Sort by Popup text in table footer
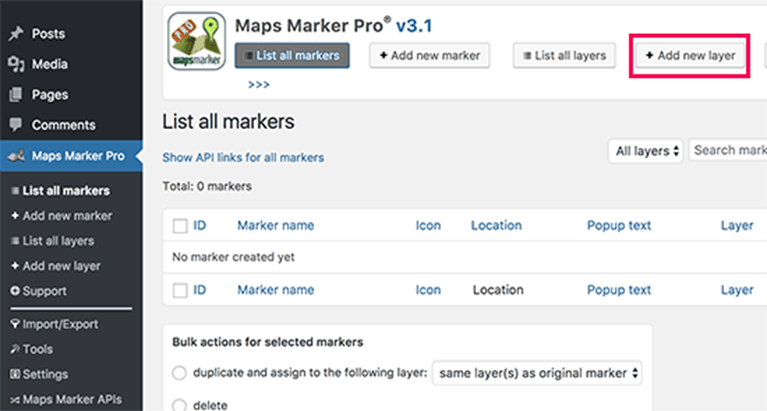Image resolution: width=767 pixels, height=411 pixels. 619,290
